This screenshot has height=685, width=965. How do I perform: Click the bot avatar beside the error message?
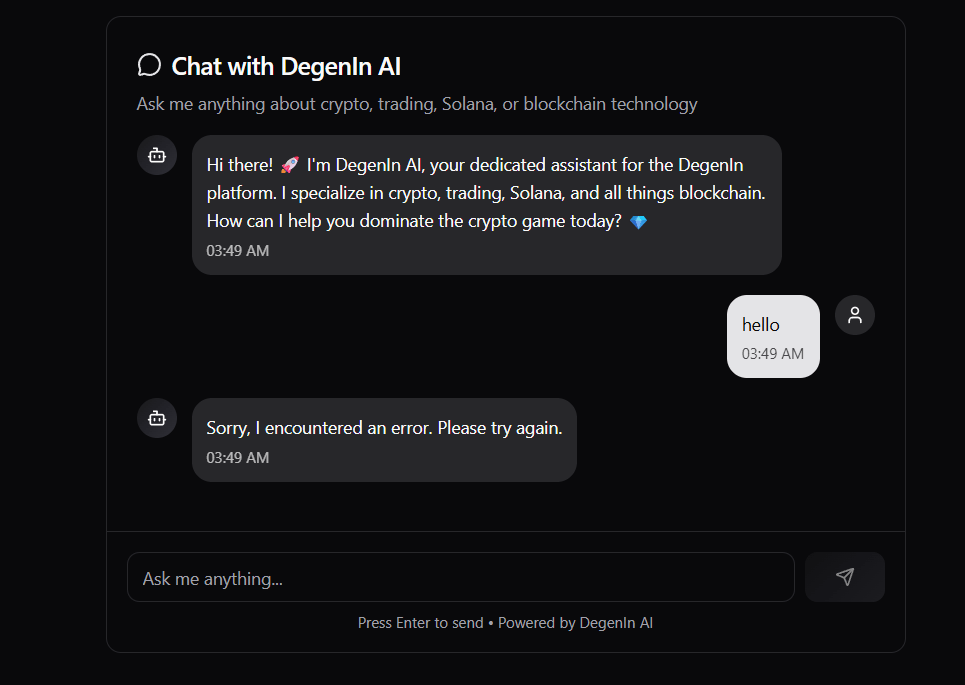tap(157, 418)
